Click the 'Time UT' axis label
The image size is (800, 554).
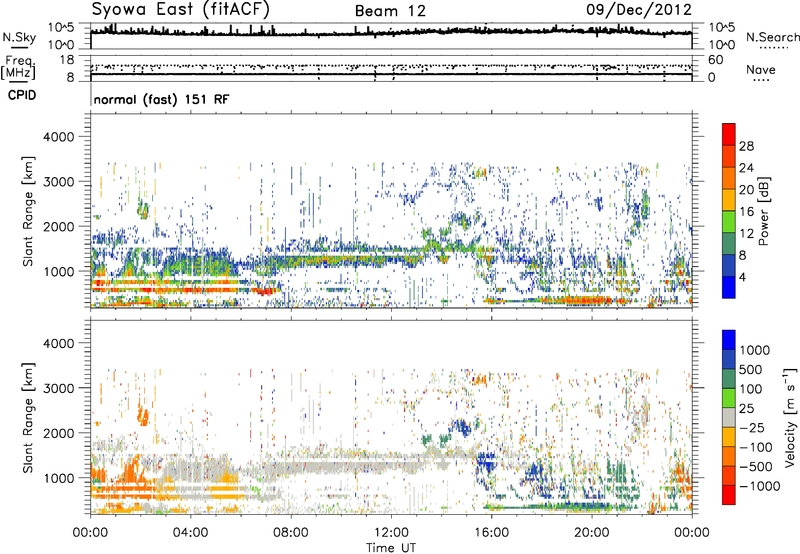pyautogui.click(x=391, y=548)
